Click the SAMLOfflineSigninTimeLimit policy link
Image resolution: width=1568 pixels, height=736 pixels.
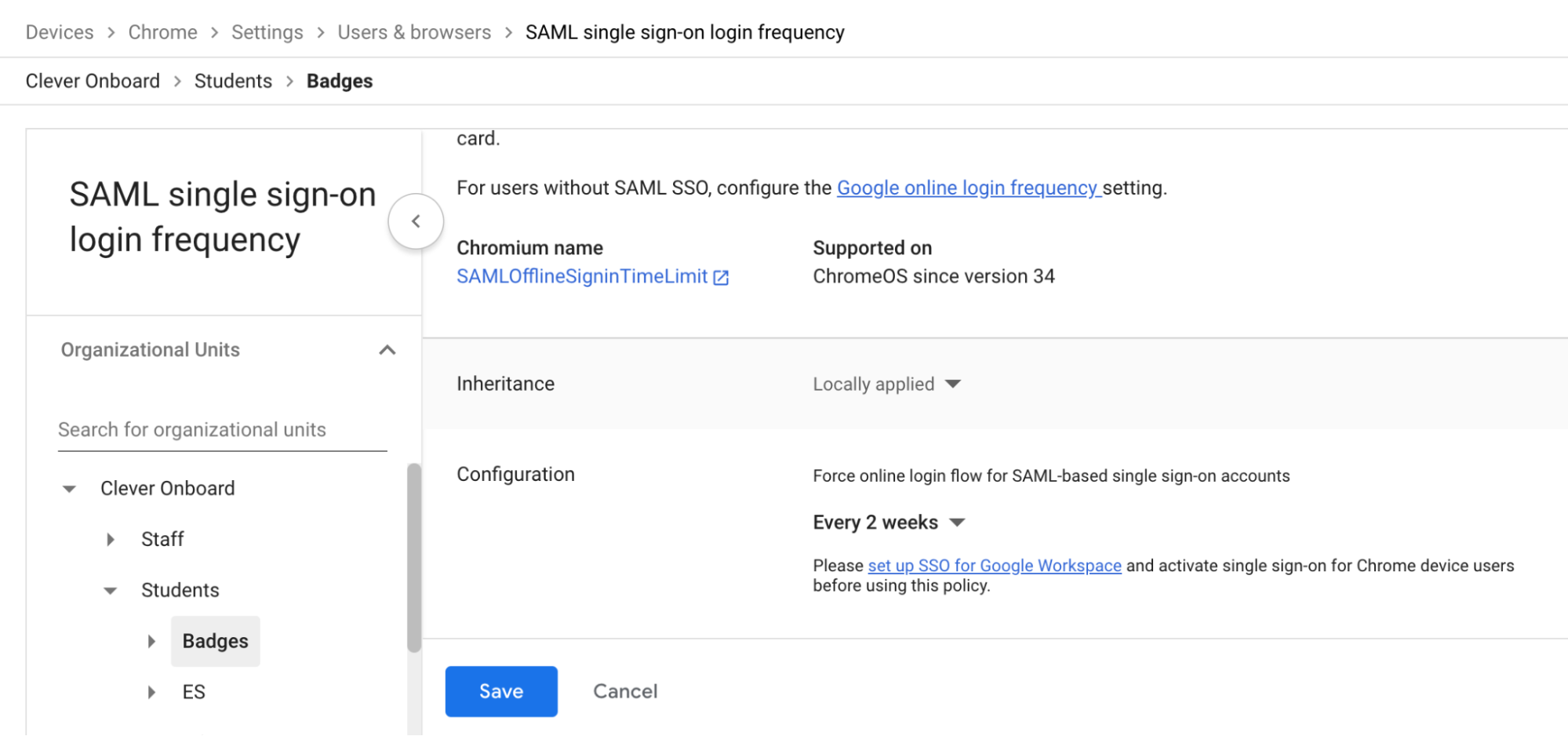(580, 276)
